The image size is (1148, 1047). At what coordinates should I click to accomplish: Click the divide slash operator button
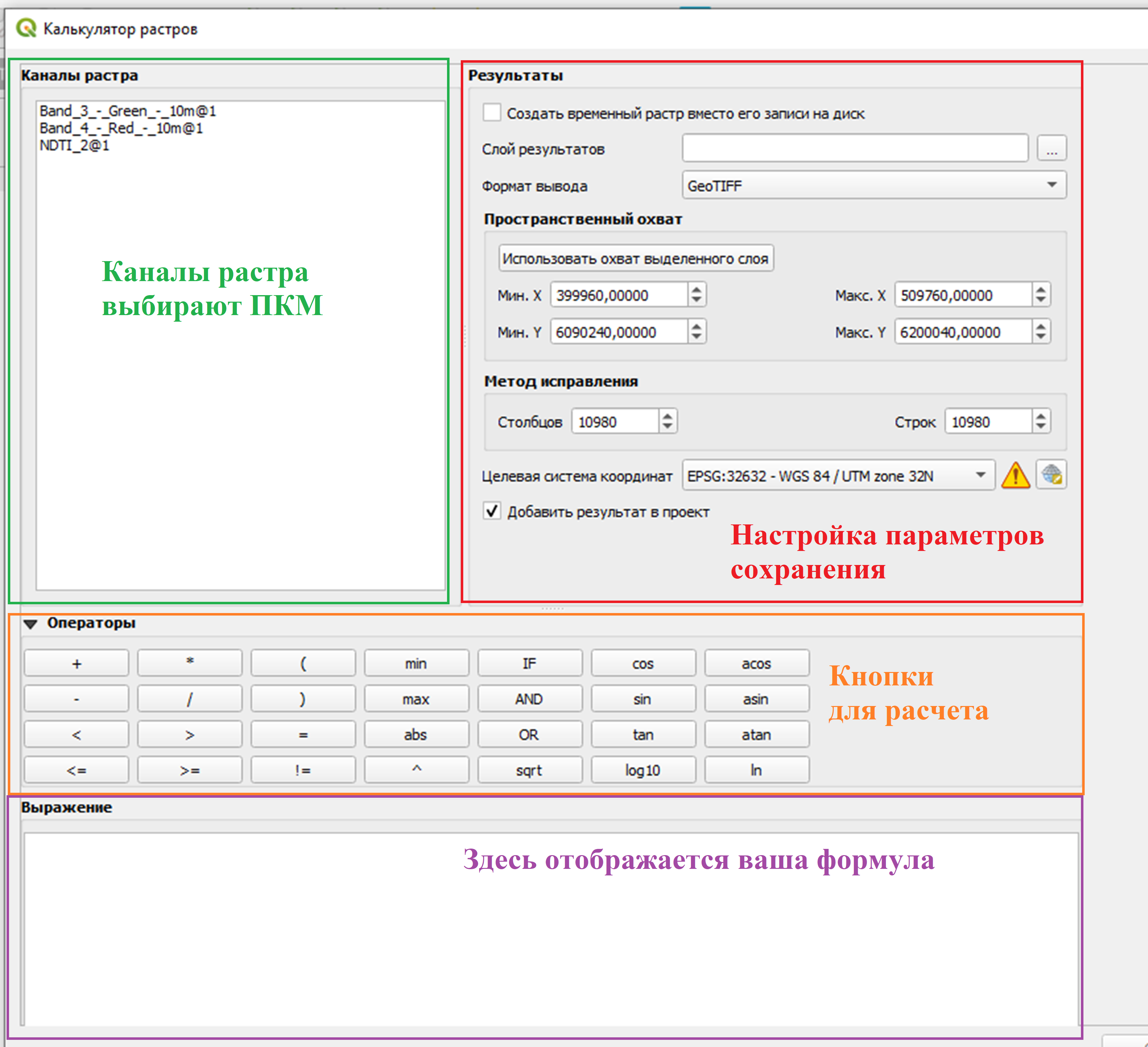click(x=190, y=699)
